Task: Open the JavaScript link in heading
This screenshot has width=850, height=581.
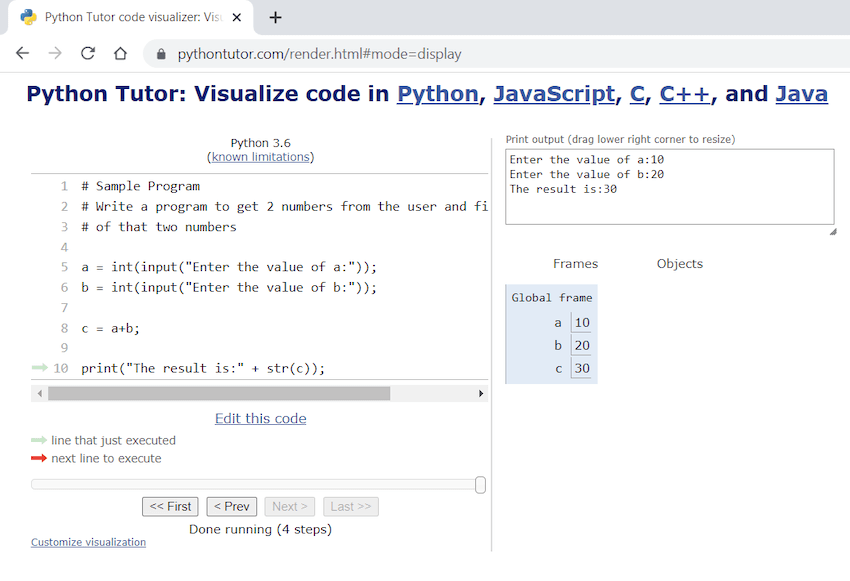Action: coord(554,94)
